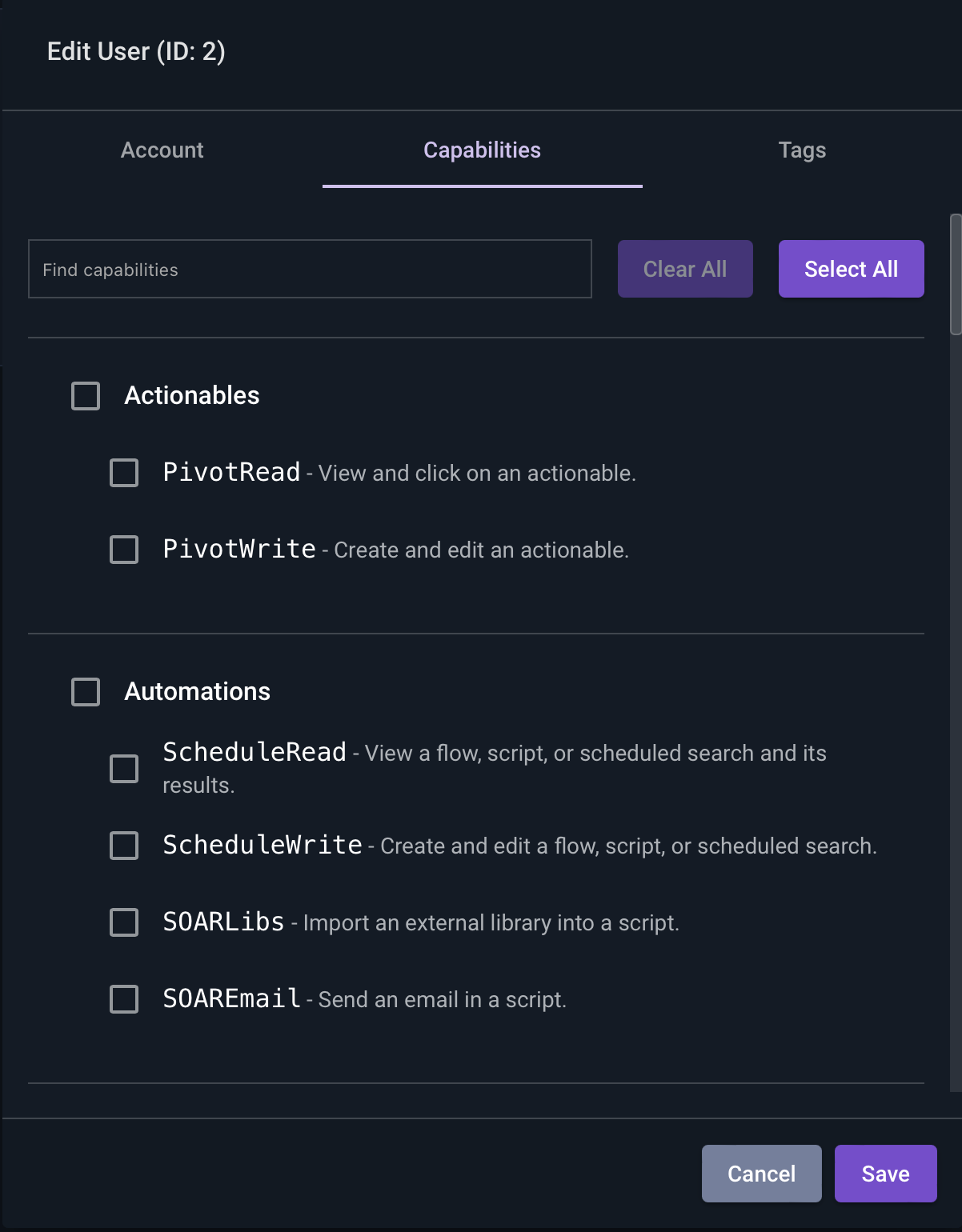Viewport: 962px width, 1232px height.
Task: Select the Capabilities tab
Action: point(483,150)
